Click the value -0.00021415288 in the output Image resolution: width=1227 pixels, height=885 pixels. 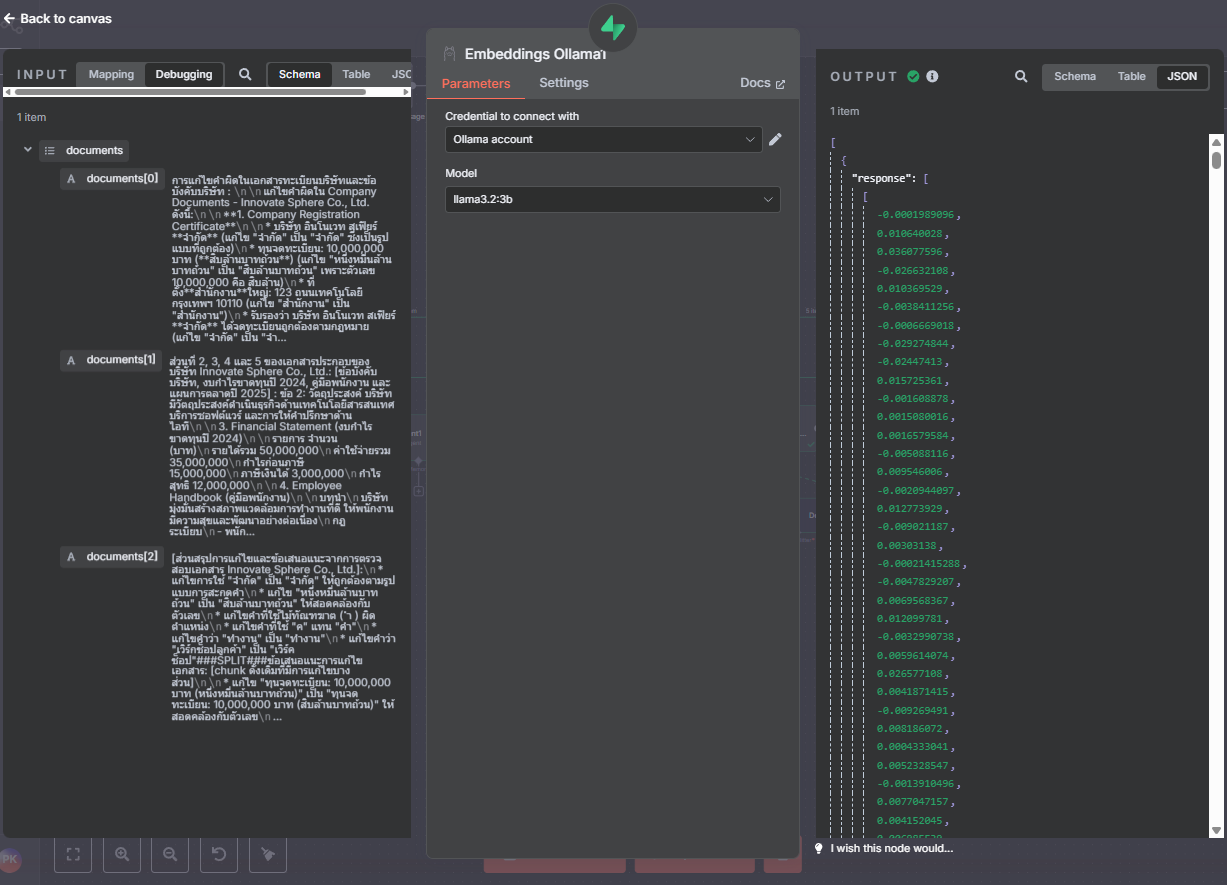pos(920,564)
